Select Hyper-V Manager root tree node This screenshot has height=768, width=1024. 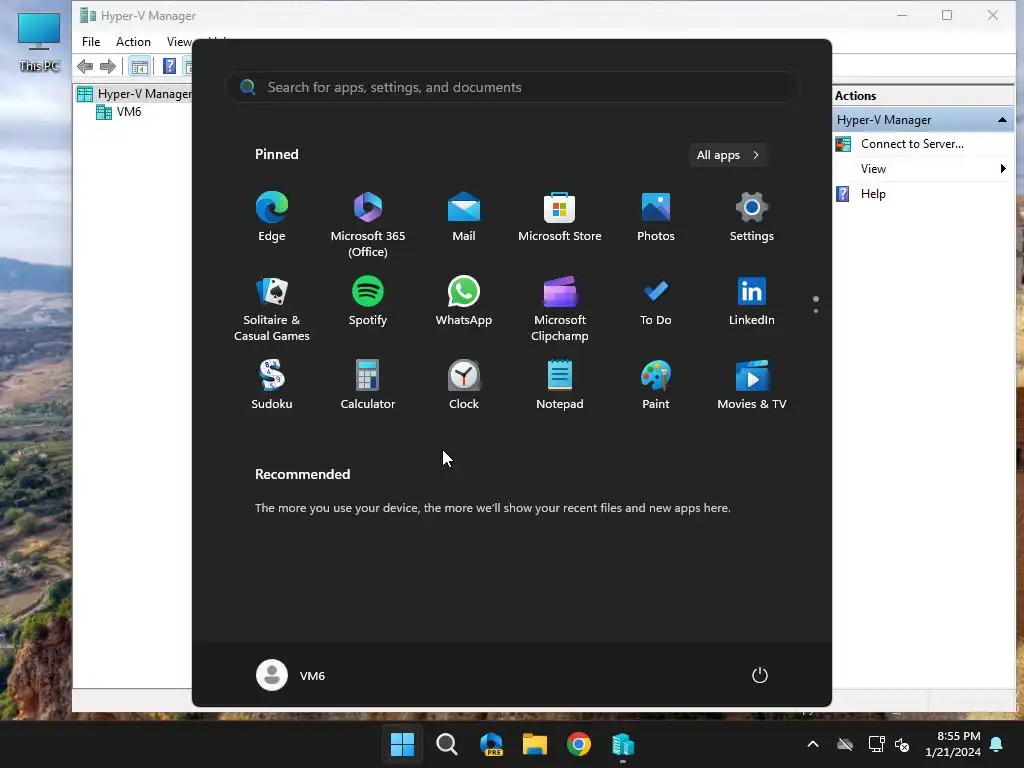135,94
